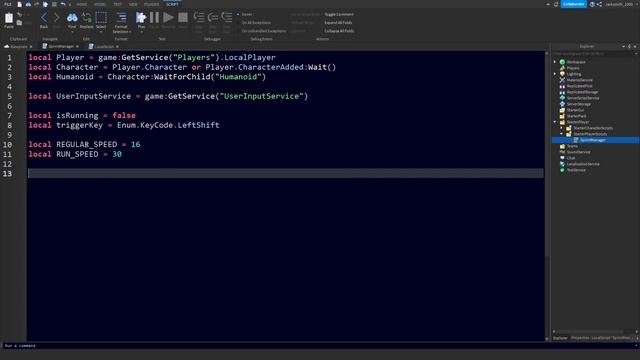Image resolution: width=640 pixels, height=360 pixels.
Task: Go Back in script navigation
Action: [44, 18]
